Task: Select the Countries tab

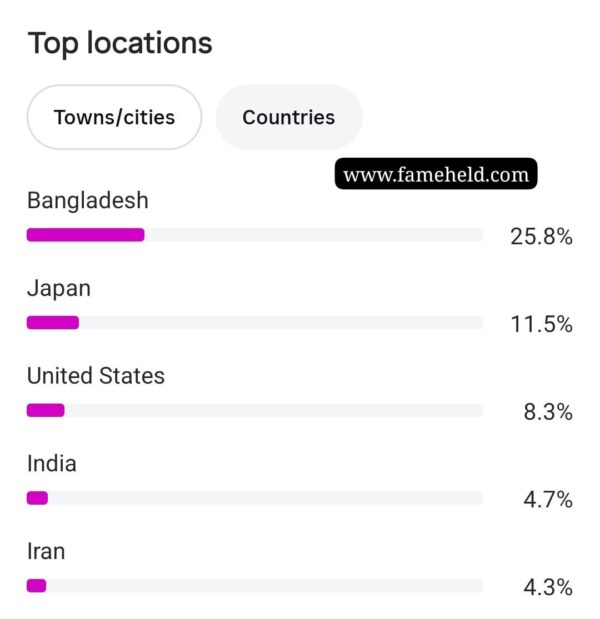Action: 289,117
